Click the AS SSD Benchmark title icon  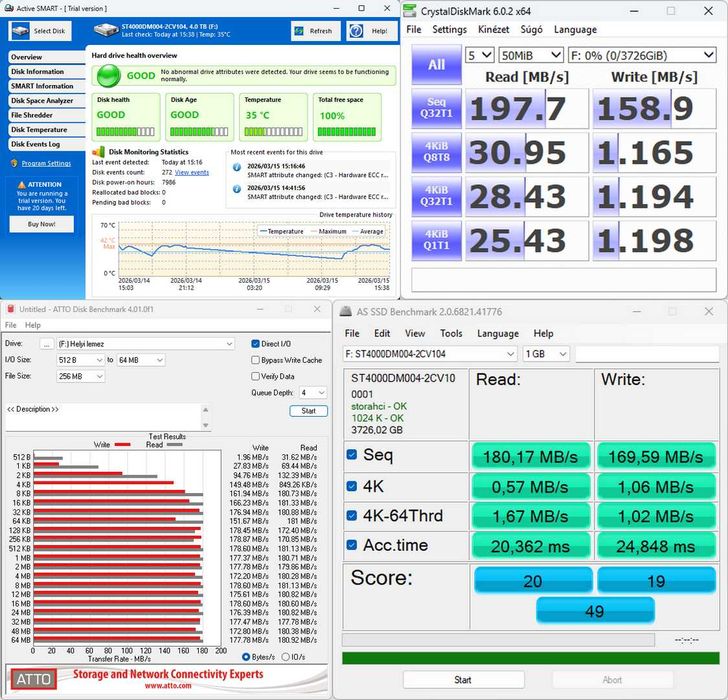[x=345, y=311]
